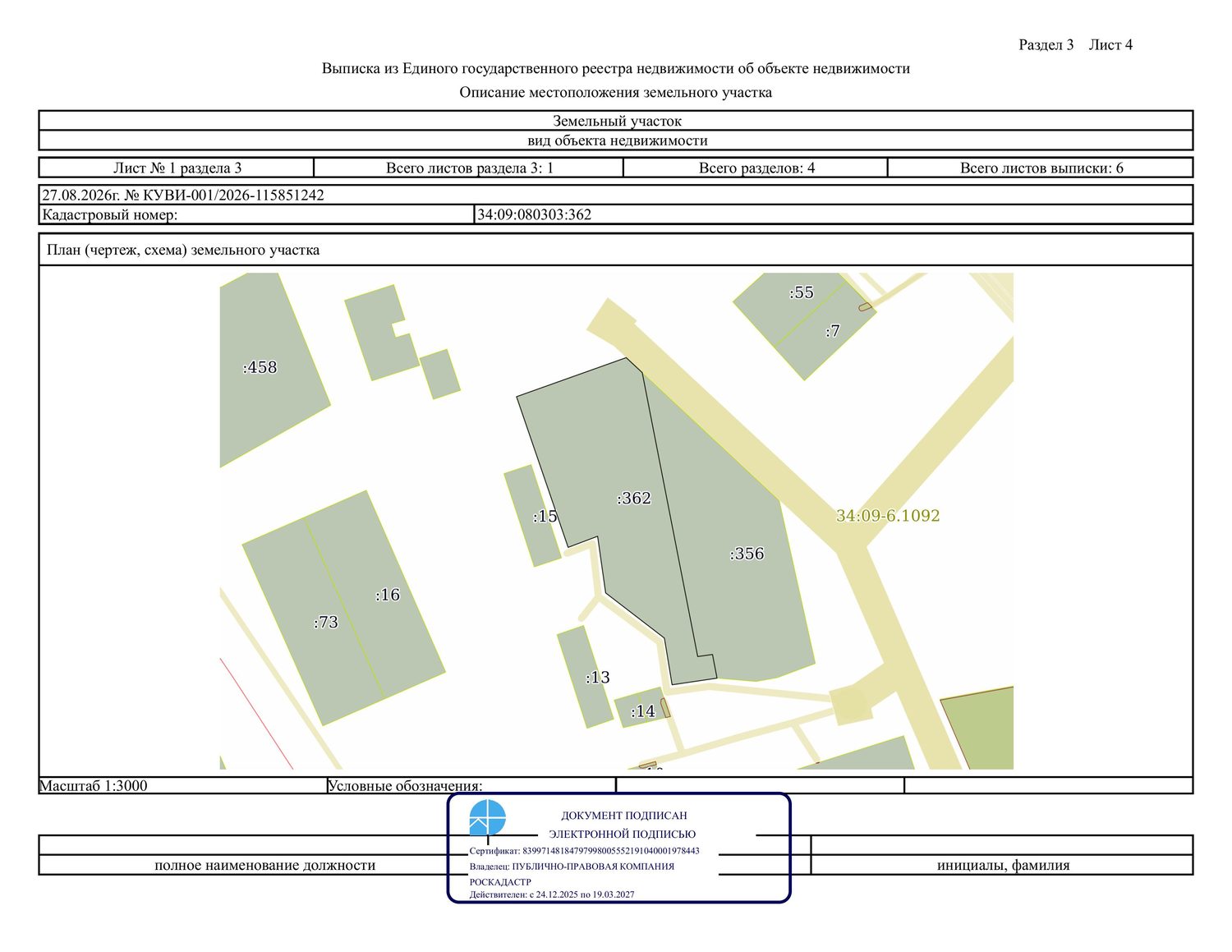1232x952 pixels.
Task: Click the "полное наименование должности" caption
Action: click(264, 865)
